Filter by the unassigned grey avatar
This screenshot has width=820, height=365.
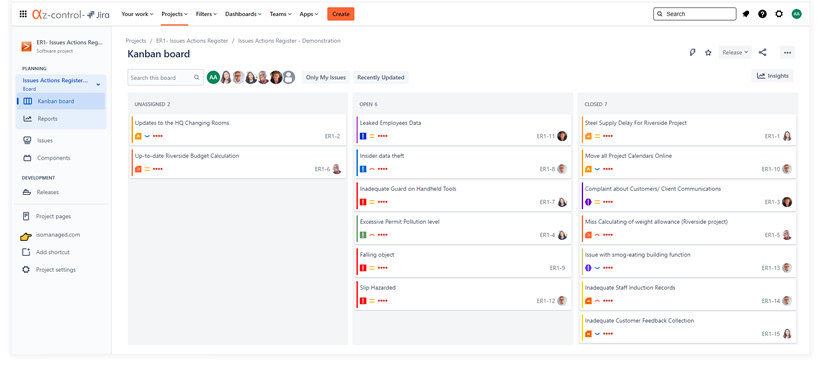(289, 77)
